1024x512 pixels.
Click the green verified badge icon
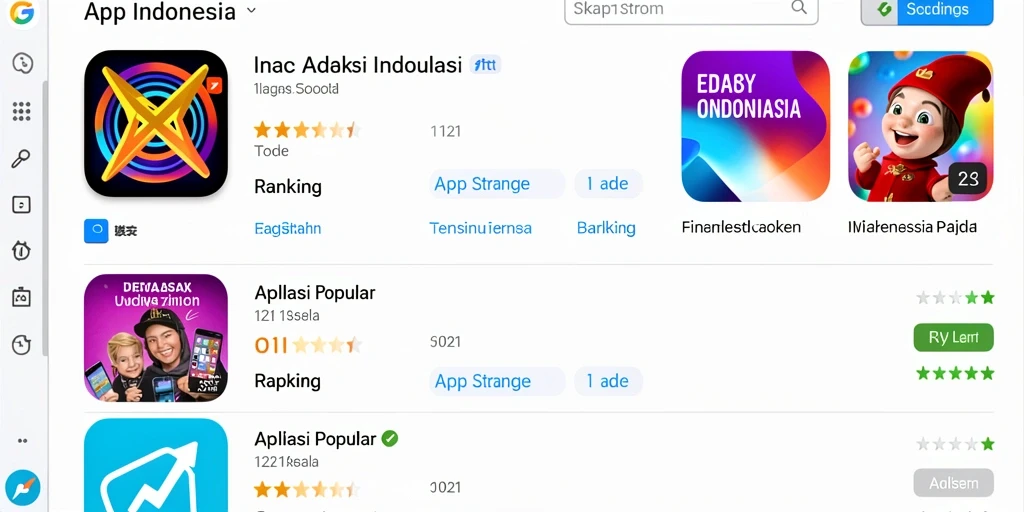pyautogui.click(x=390, y=438)
